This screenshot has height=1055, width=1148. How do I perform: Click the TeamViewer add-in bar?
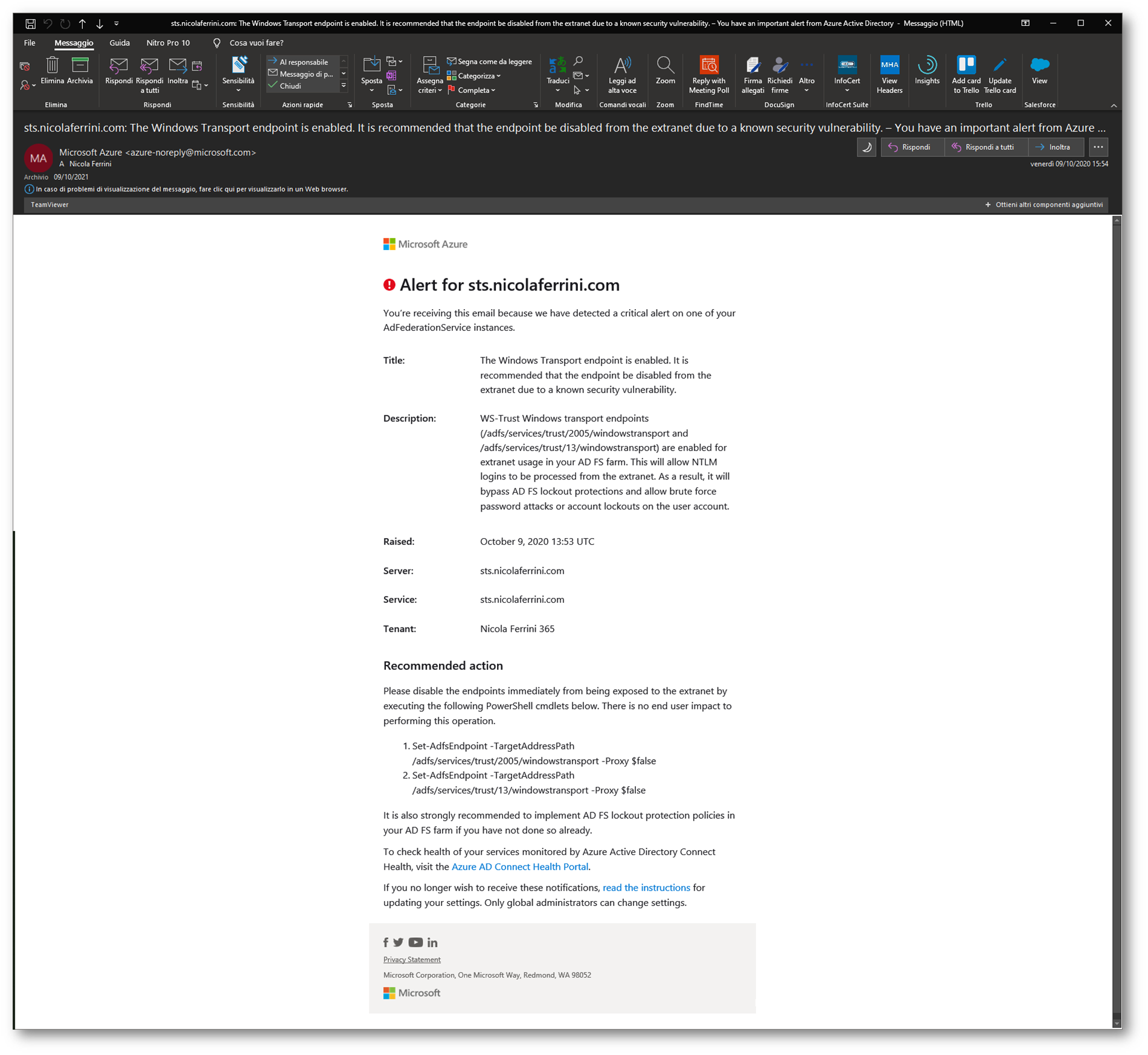click(x=50, y=205)
